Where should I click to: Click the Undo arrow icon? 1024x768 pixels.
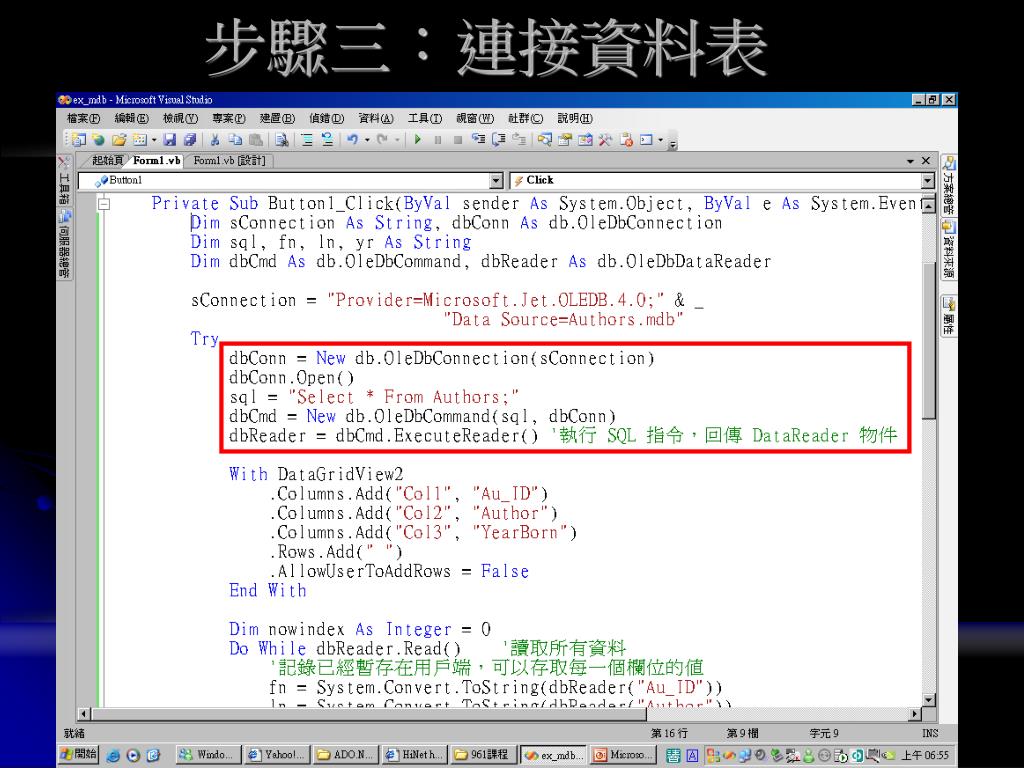click(x=353, y=139)
